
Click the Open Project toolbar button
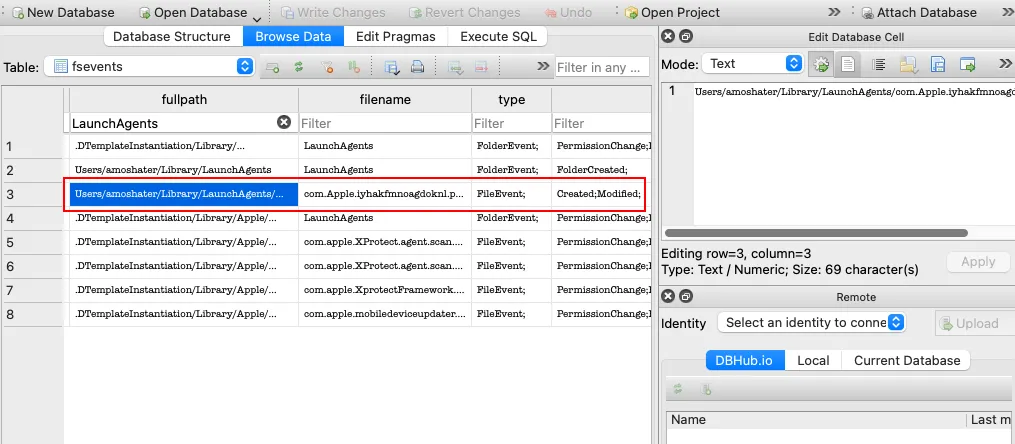click(673, 12)
